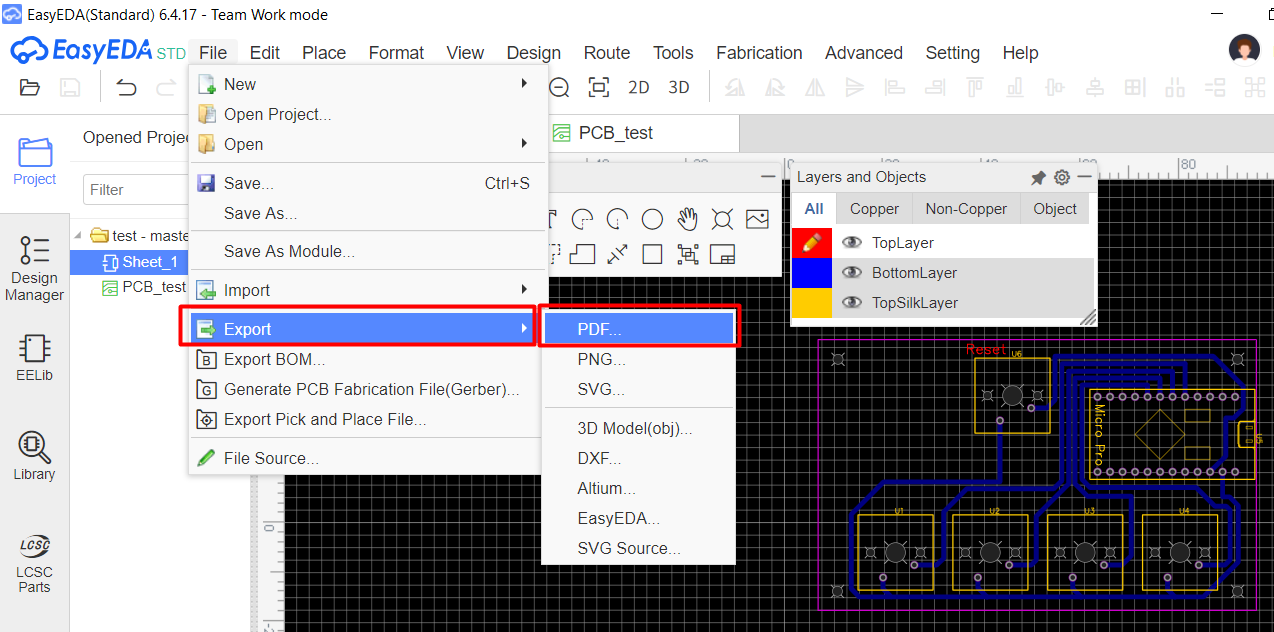The height and width of the screenshot is (632, 1274).
Task: Choose Export BOM... menu entry
Action: [x=362, y=359]
